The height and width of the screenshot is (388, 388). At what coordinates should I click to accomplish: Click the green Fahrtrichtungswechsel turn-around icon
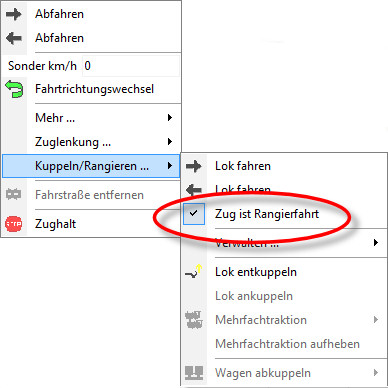14,89
